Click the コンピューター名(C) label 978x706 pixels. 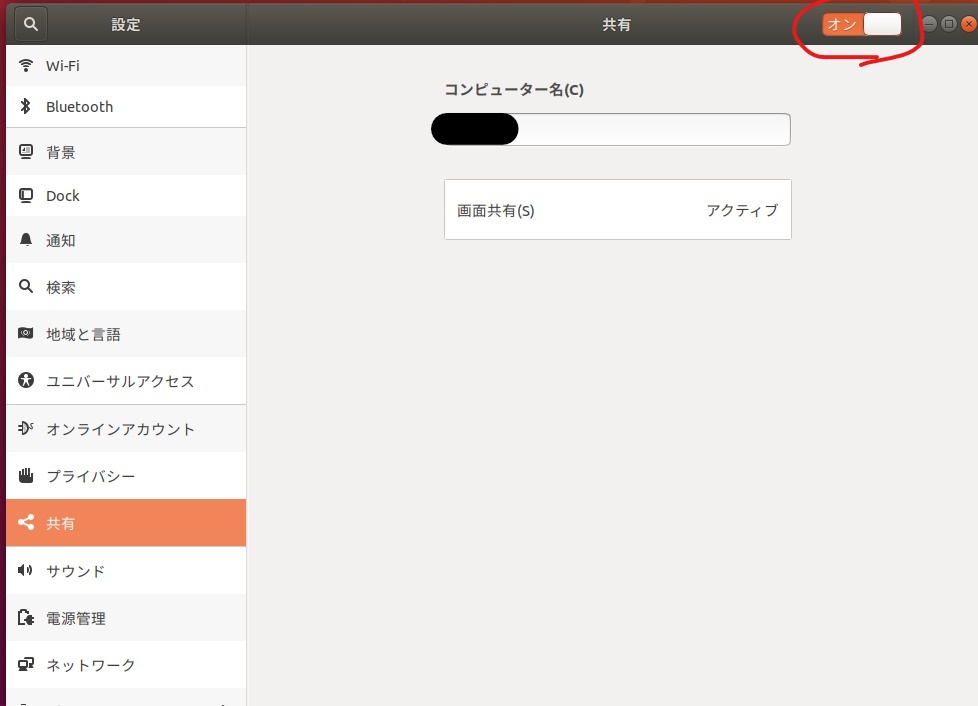click(513, 90)
